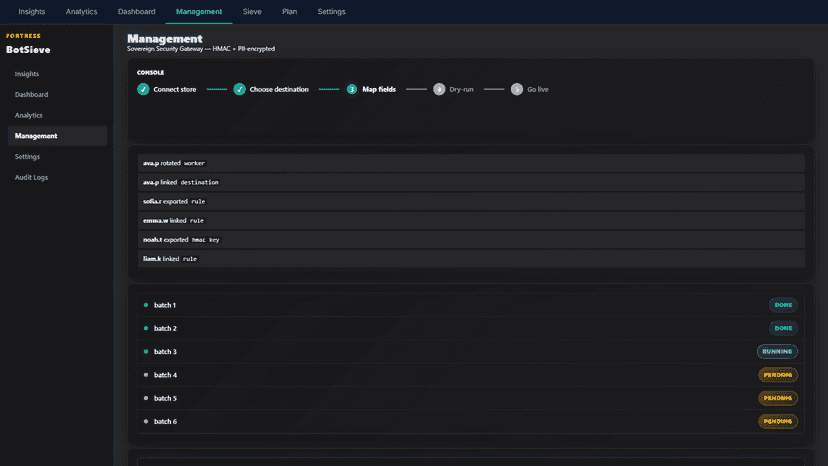Click the batch 6 status dot
Viewport: 828px width, 466px height.
coord(146,421)
